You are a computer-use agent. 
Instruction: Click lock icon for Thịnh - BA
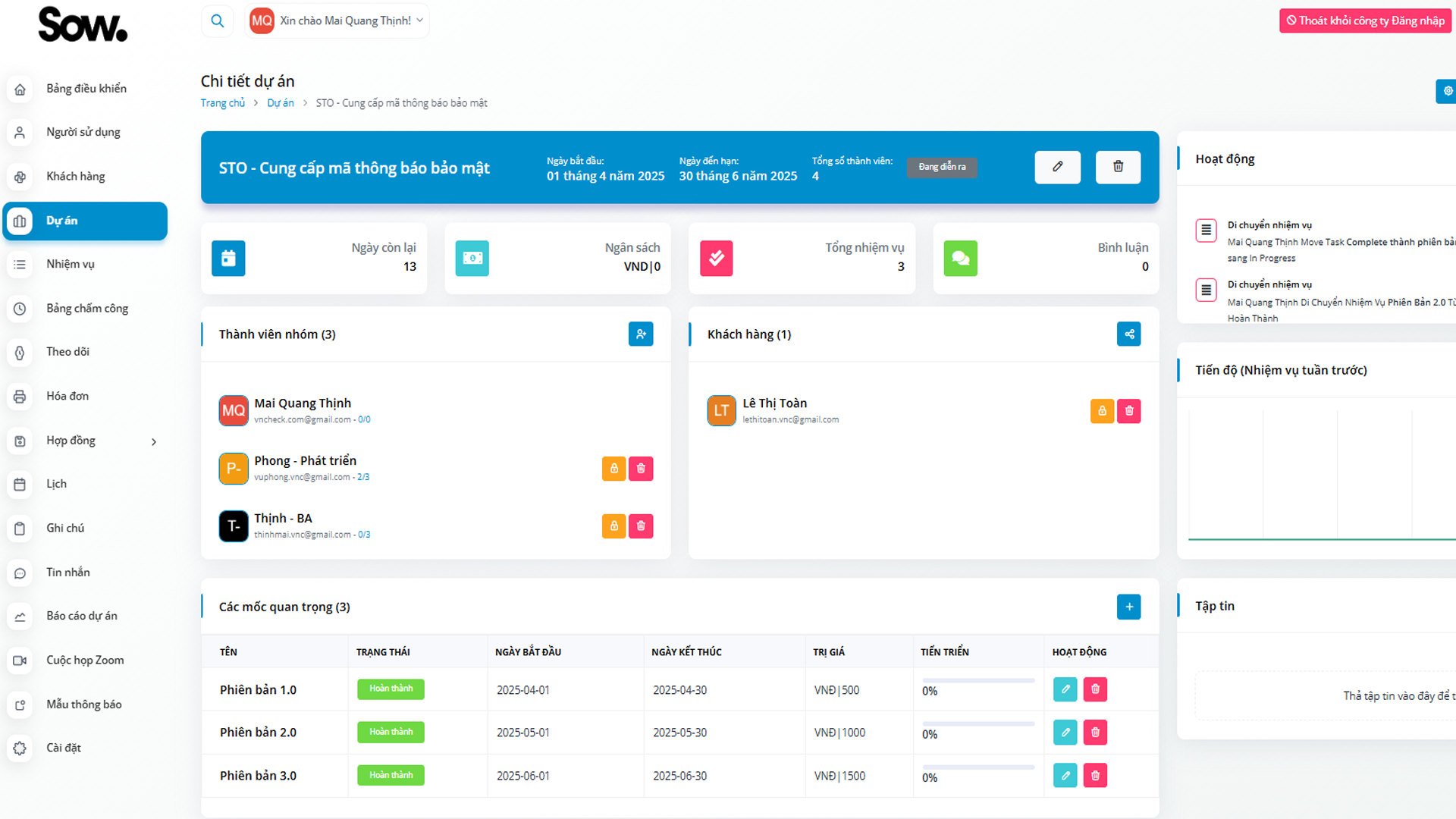pyautogui.click(x=613, y=526)
